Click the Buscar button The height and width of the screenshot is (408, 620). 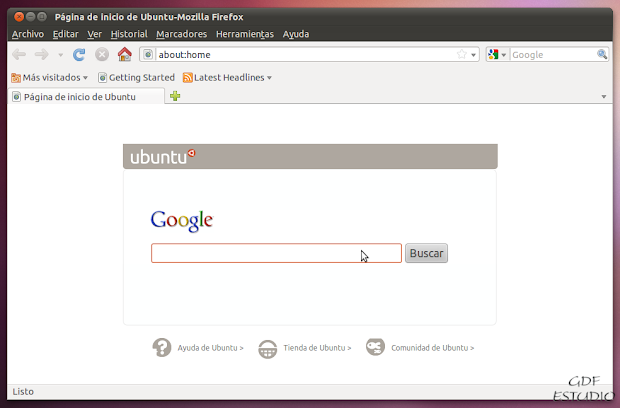[x=426, y=253]
